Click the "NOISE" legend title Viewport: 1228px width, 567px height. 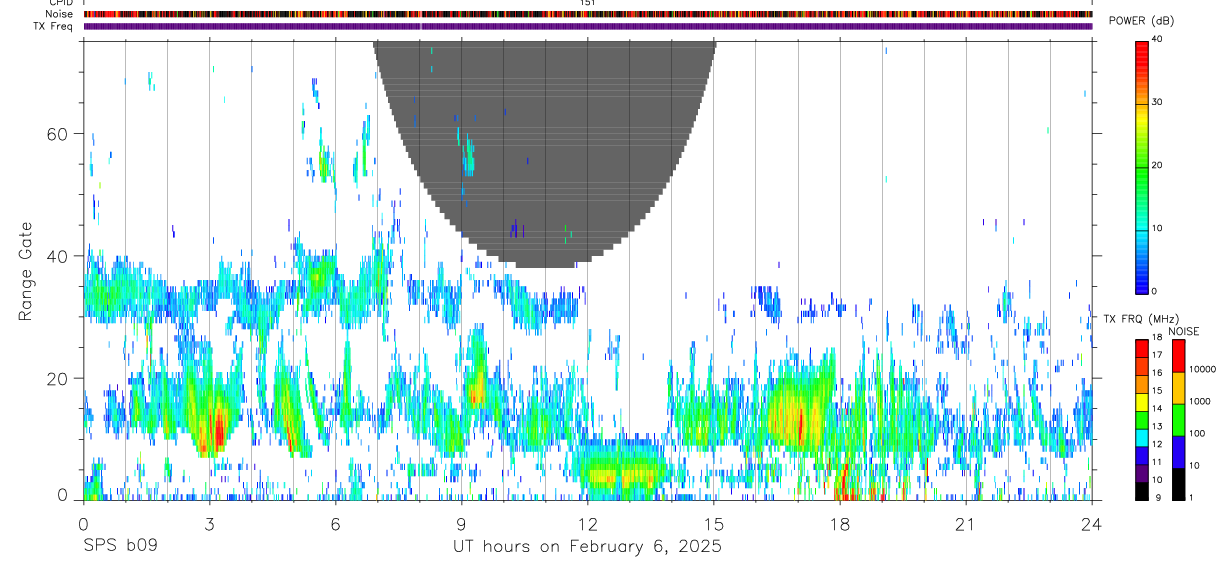(1184, 331)
